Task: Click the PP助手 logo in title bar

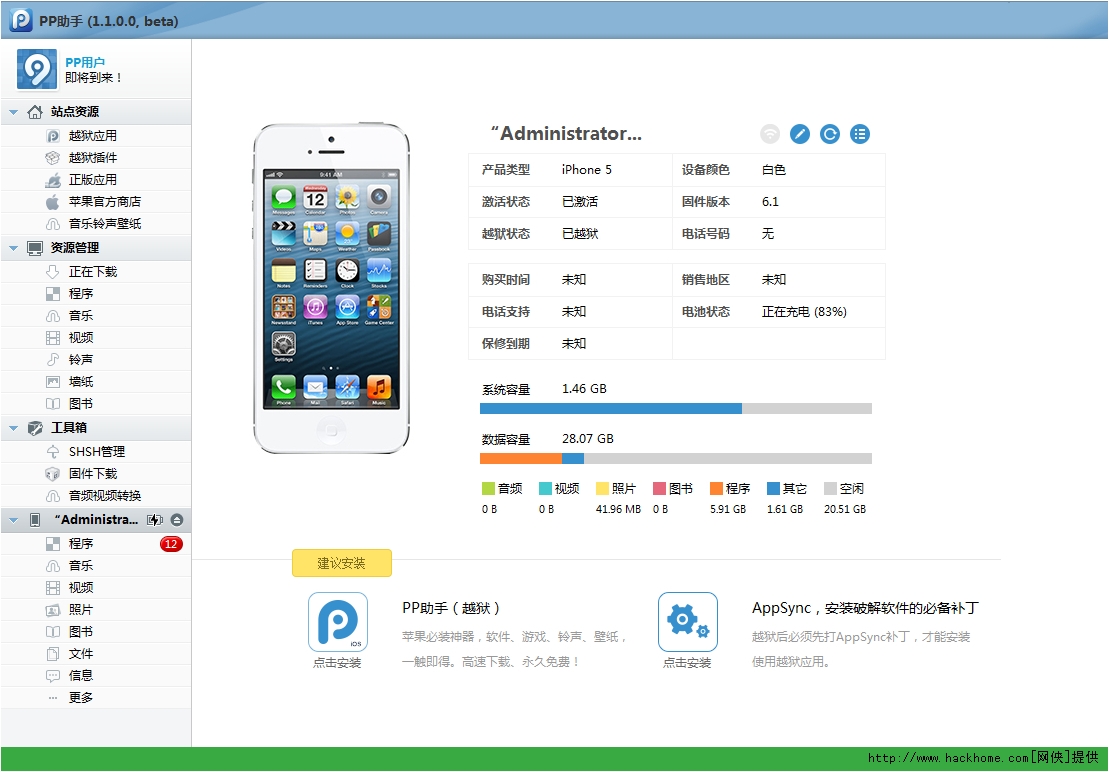Action: coord(21,19)
